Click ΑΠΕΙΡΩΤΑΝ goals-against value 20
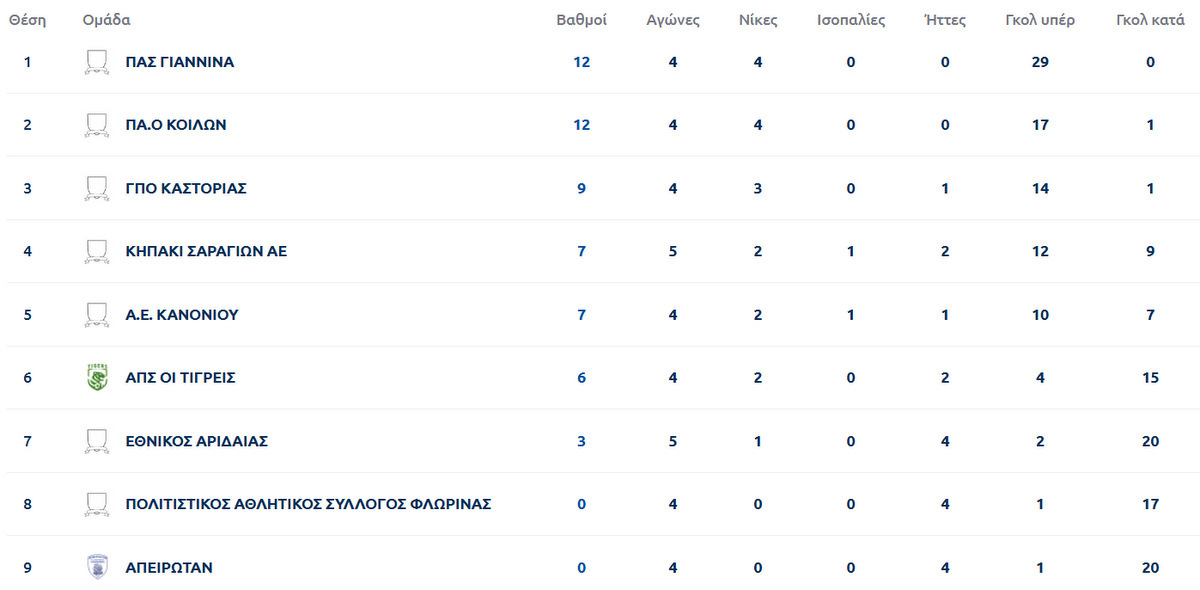 (1150, 567)
